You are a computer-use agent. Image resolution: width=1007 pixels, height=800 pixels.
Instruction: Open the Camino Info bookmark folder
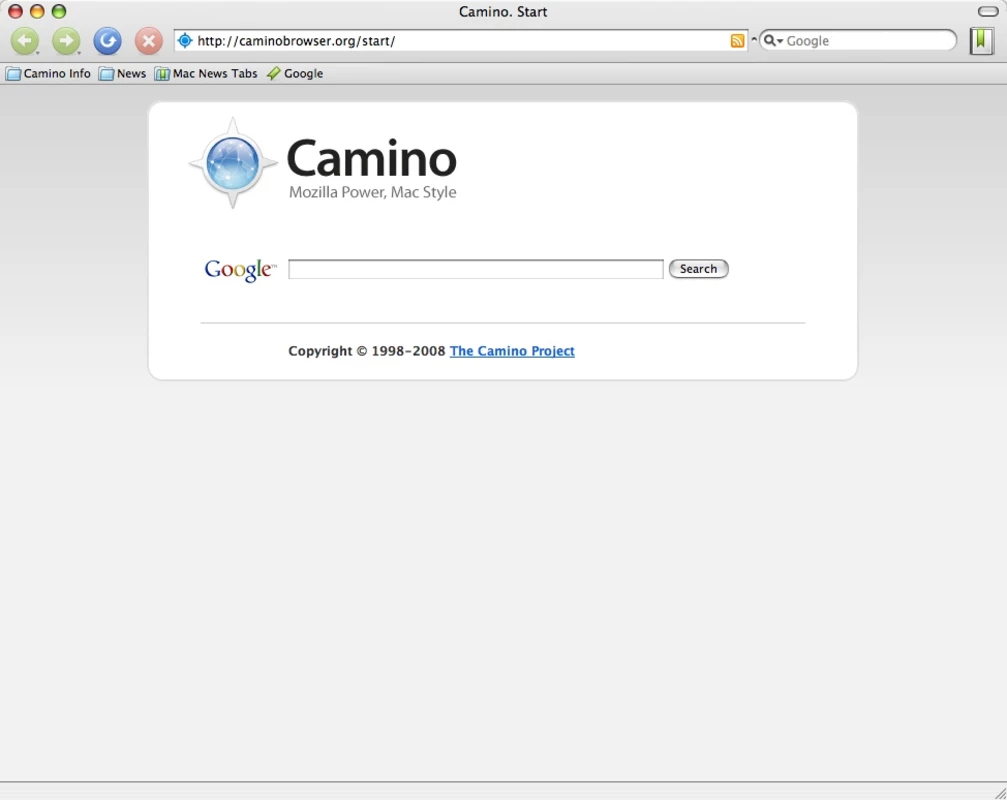click(x=48, y=74)
